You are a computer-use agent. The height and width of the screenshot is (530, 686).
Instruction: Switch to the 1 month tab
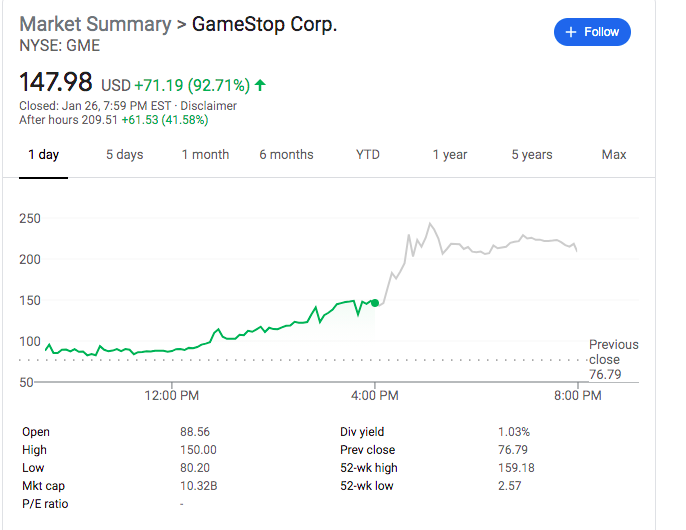click(x=205, y=155)
